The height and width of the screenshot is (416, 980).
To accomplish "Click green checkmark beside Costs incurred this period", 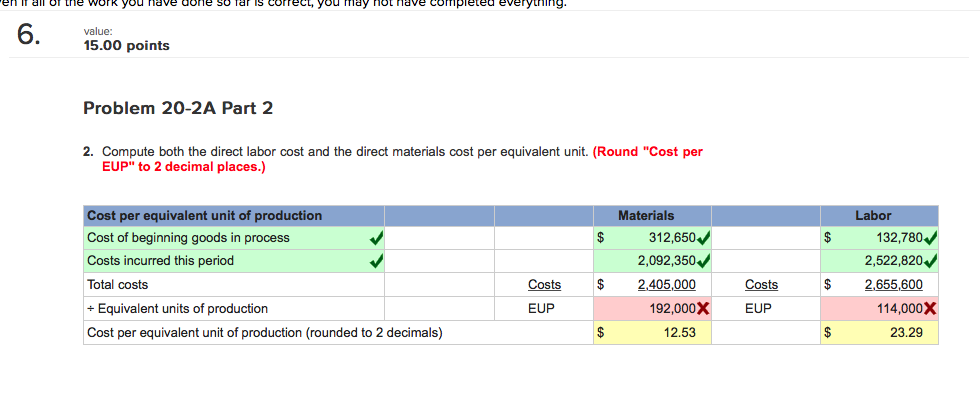I will 375,261.
